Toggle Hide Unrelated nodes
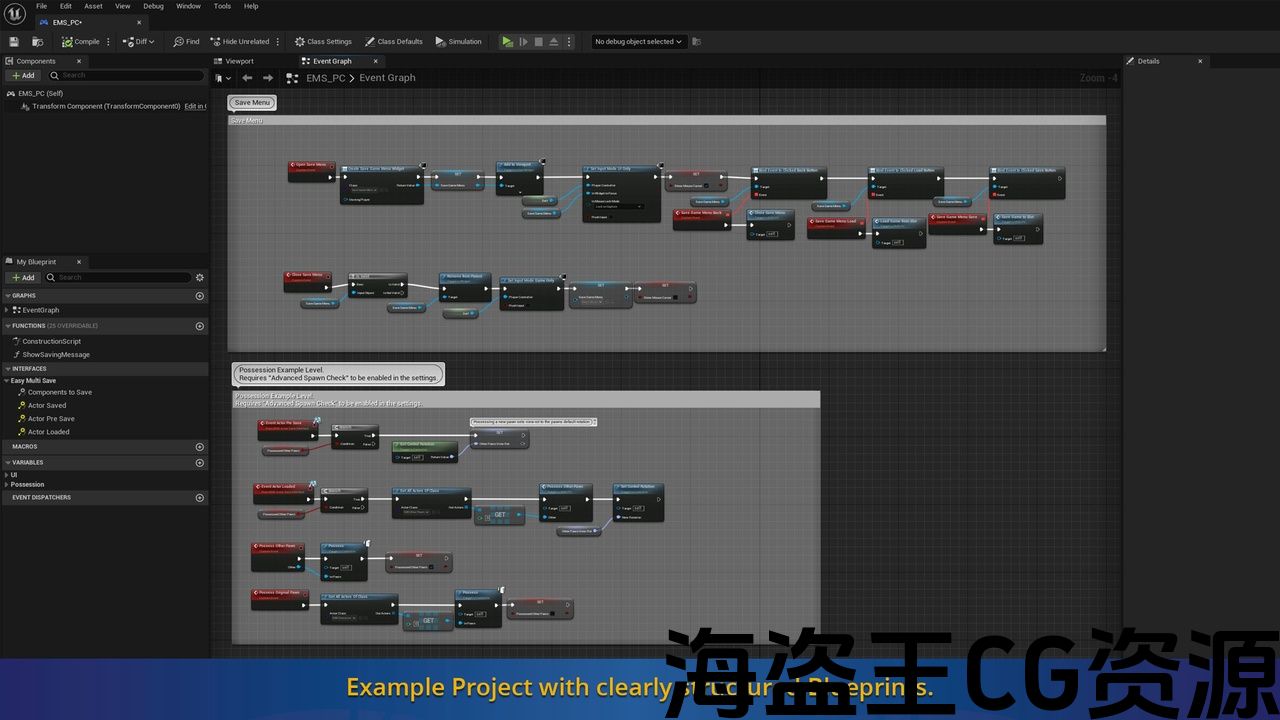The image size is (1280, 720). click(239, 42)
